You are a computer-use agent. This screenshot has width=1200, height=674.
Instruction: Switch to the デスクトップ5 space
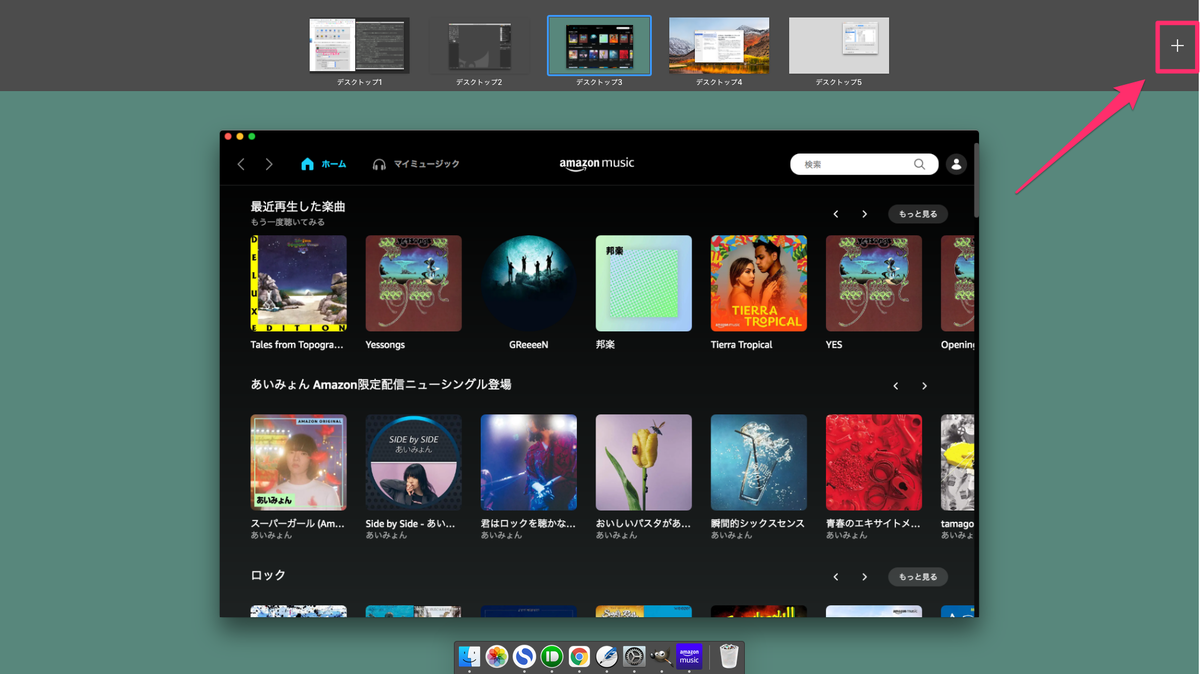tap(839, 45)
